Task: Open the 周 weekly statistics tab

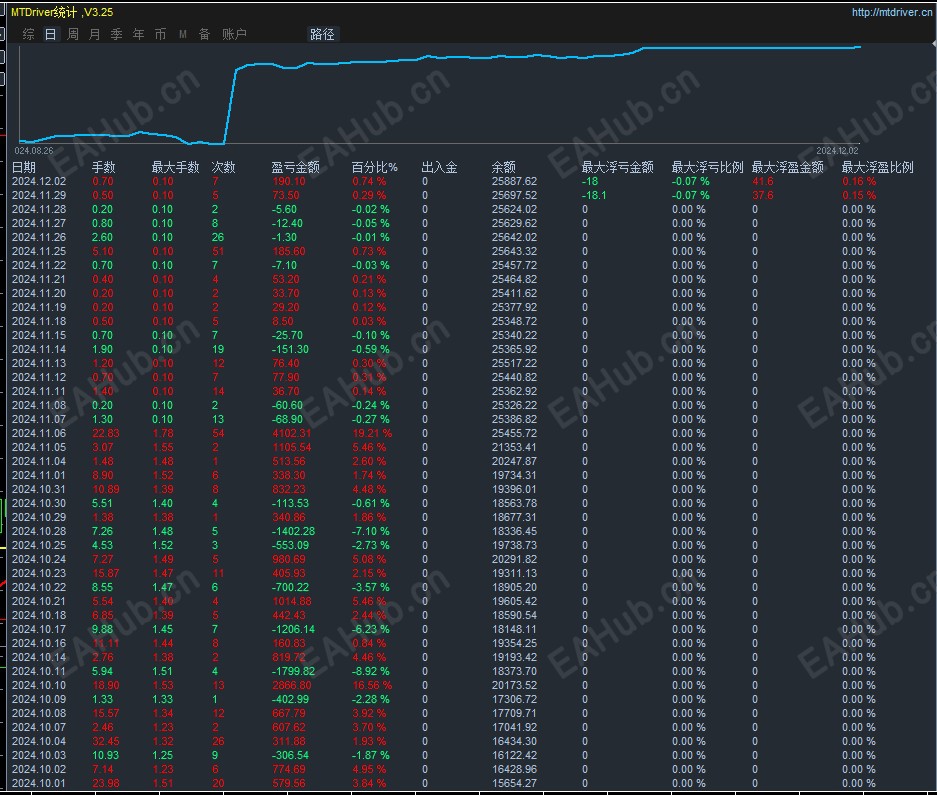Action: (72, 34)
